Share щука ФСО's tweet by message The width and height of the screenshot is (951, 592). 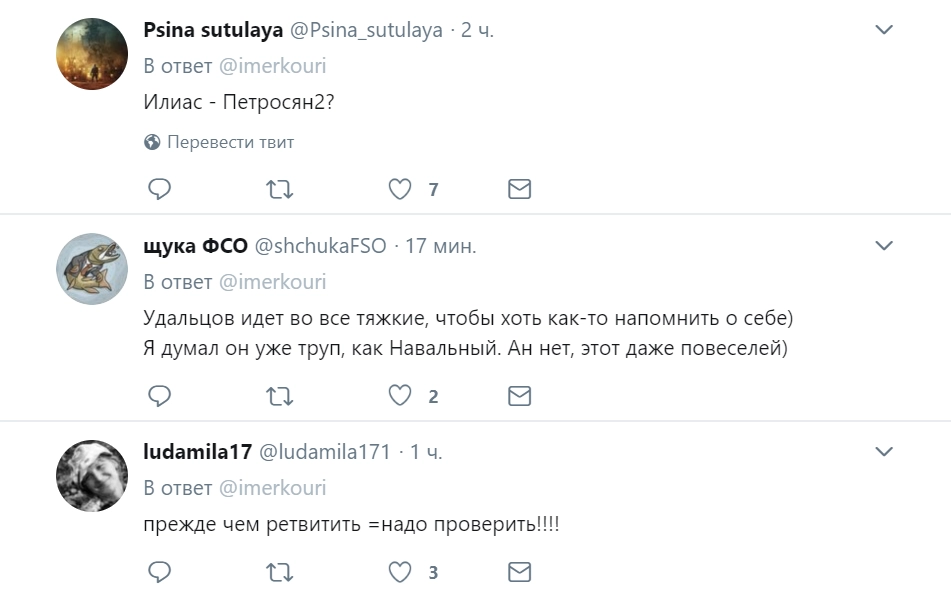[519, 396]
